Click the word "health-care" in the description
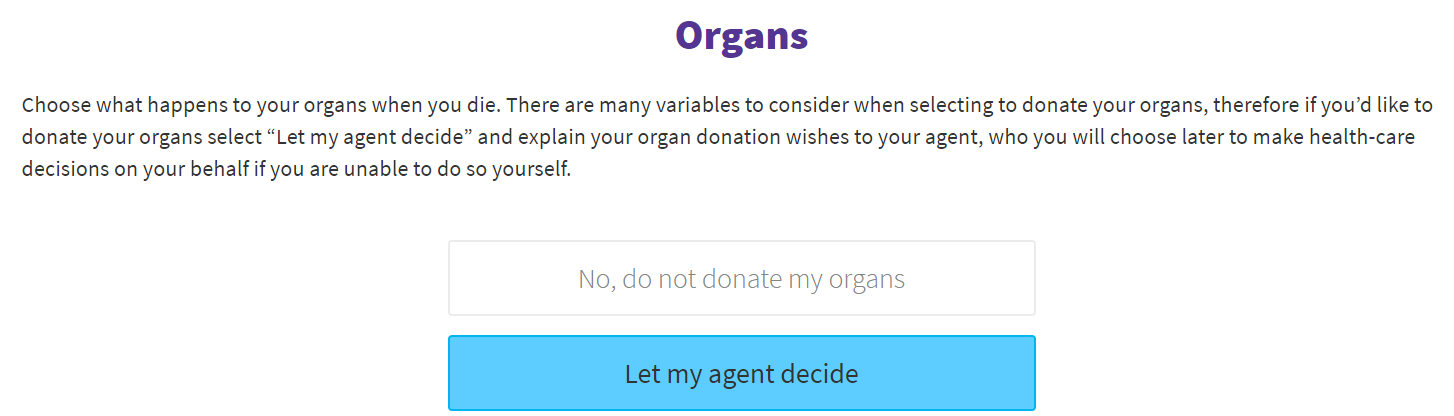1454x416 pixels. (x=1364, y=137)
